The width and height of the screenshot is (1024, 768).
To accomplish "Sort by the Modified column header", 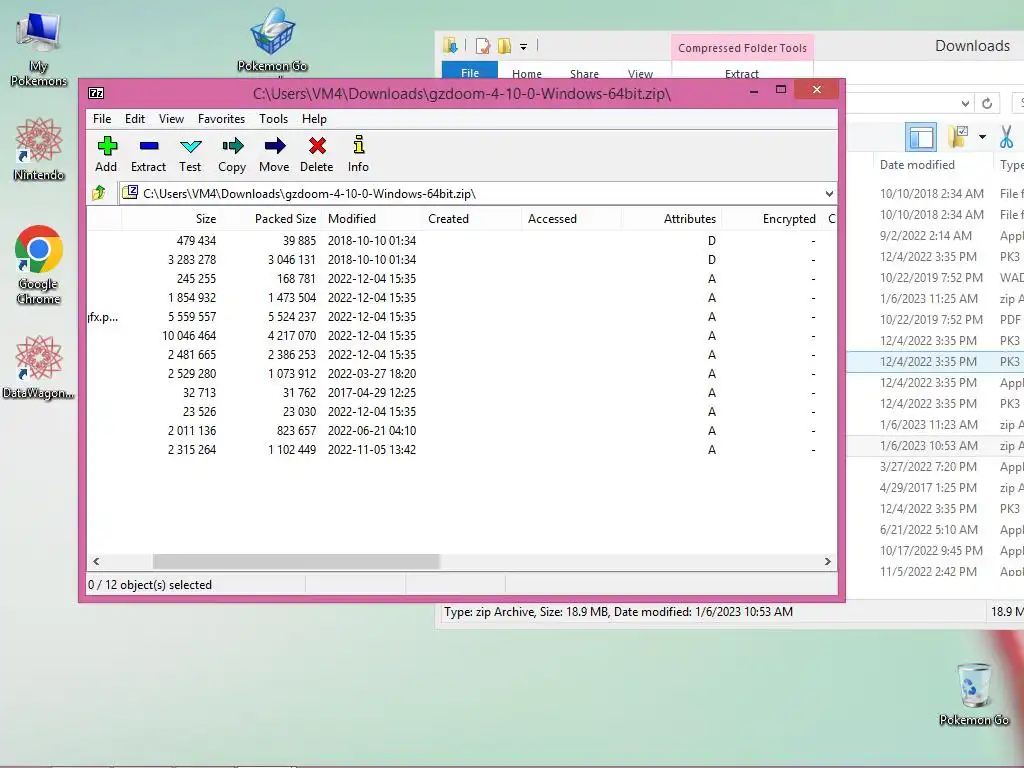I will 372,219.
